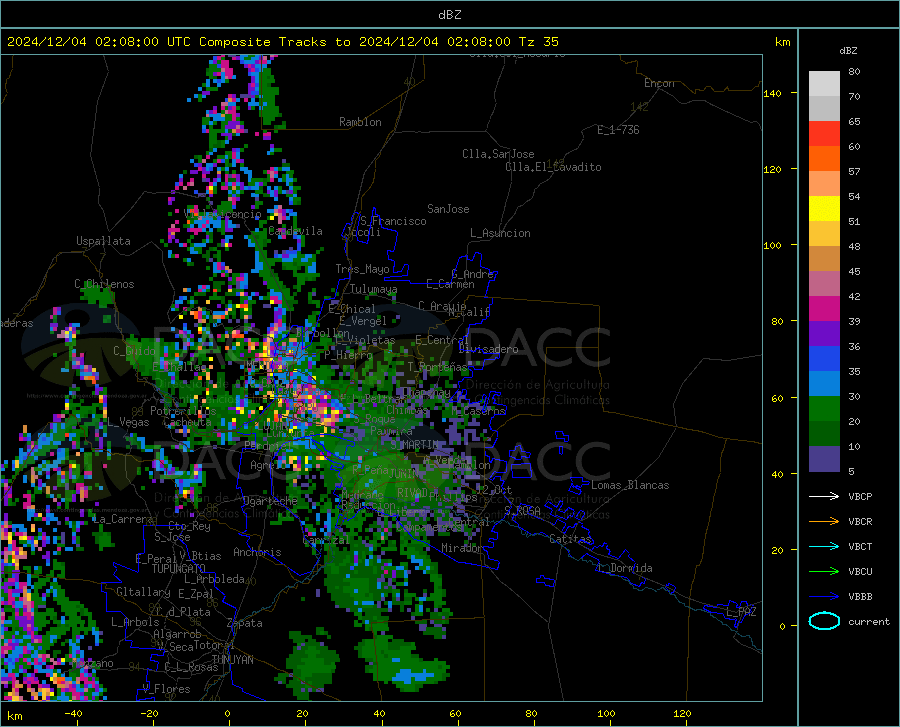Click the white VBCP arrow in legend
Viewport: 900px width, 727px height.
point(824,496)
